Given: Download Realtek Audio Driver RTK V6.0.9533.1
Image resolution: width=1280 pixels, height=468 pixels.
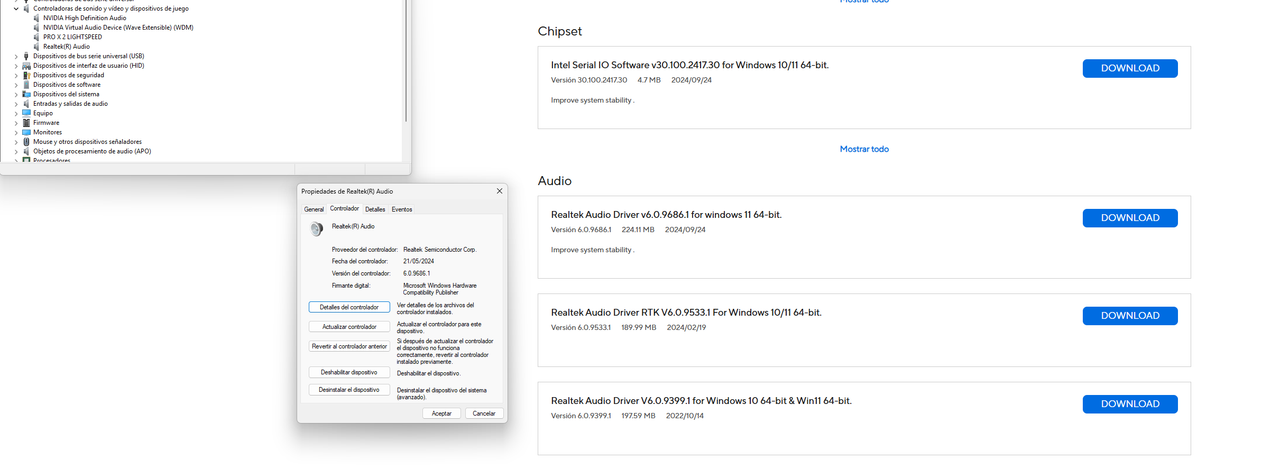Looking at the screenshot, I should click(x=1130, y=316).
